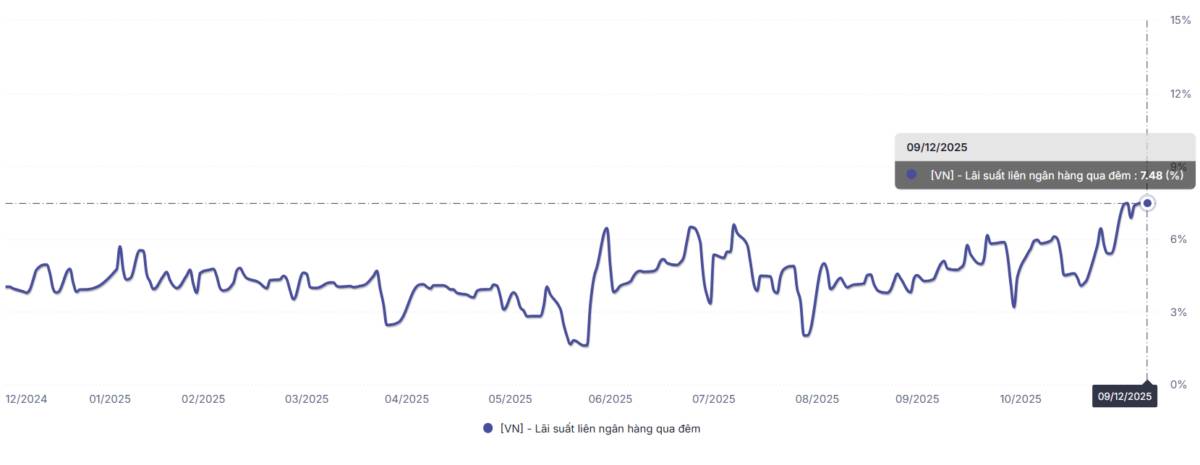Click the 04/2025 x-axis label
This screenshot has height=465, width=1200.
406,398
